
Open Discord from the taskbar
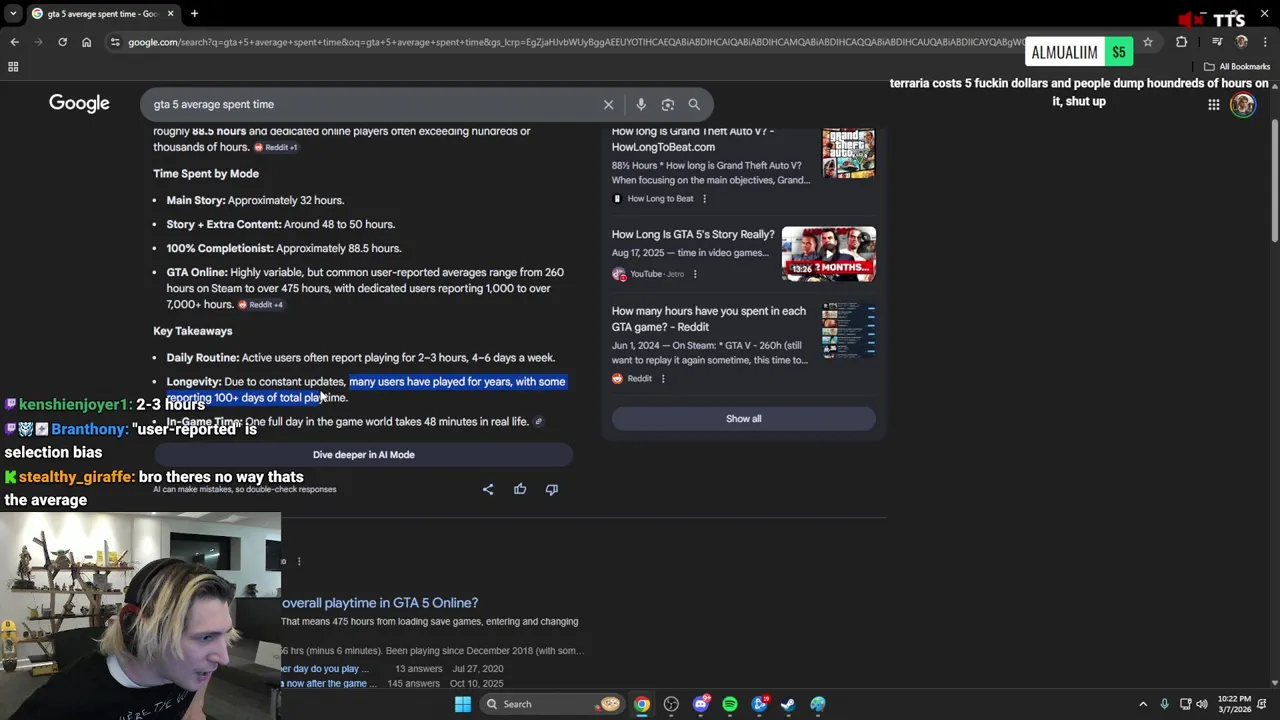[x=701, y=704]
